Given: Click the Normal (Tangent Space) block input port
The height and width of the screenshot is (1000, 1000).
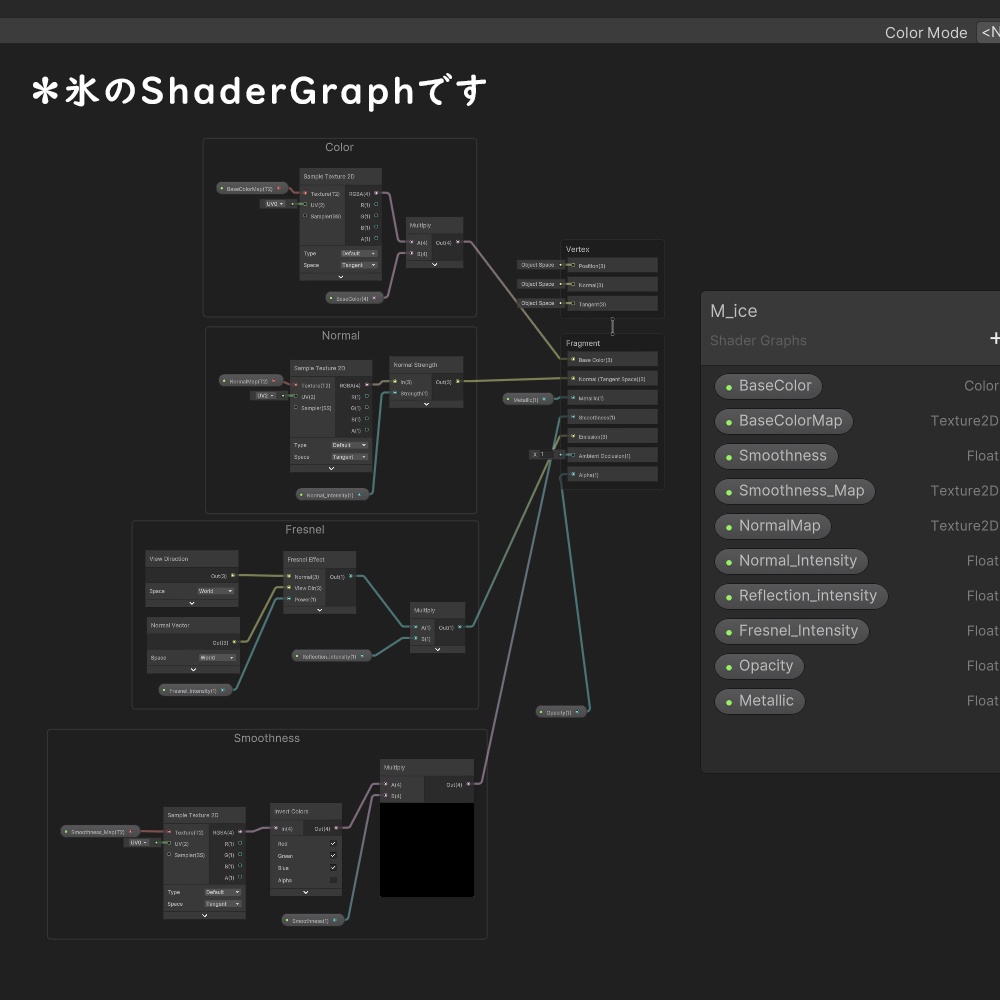Looking at the screenshot, I should pyautogui.click(x=573, y=378).
